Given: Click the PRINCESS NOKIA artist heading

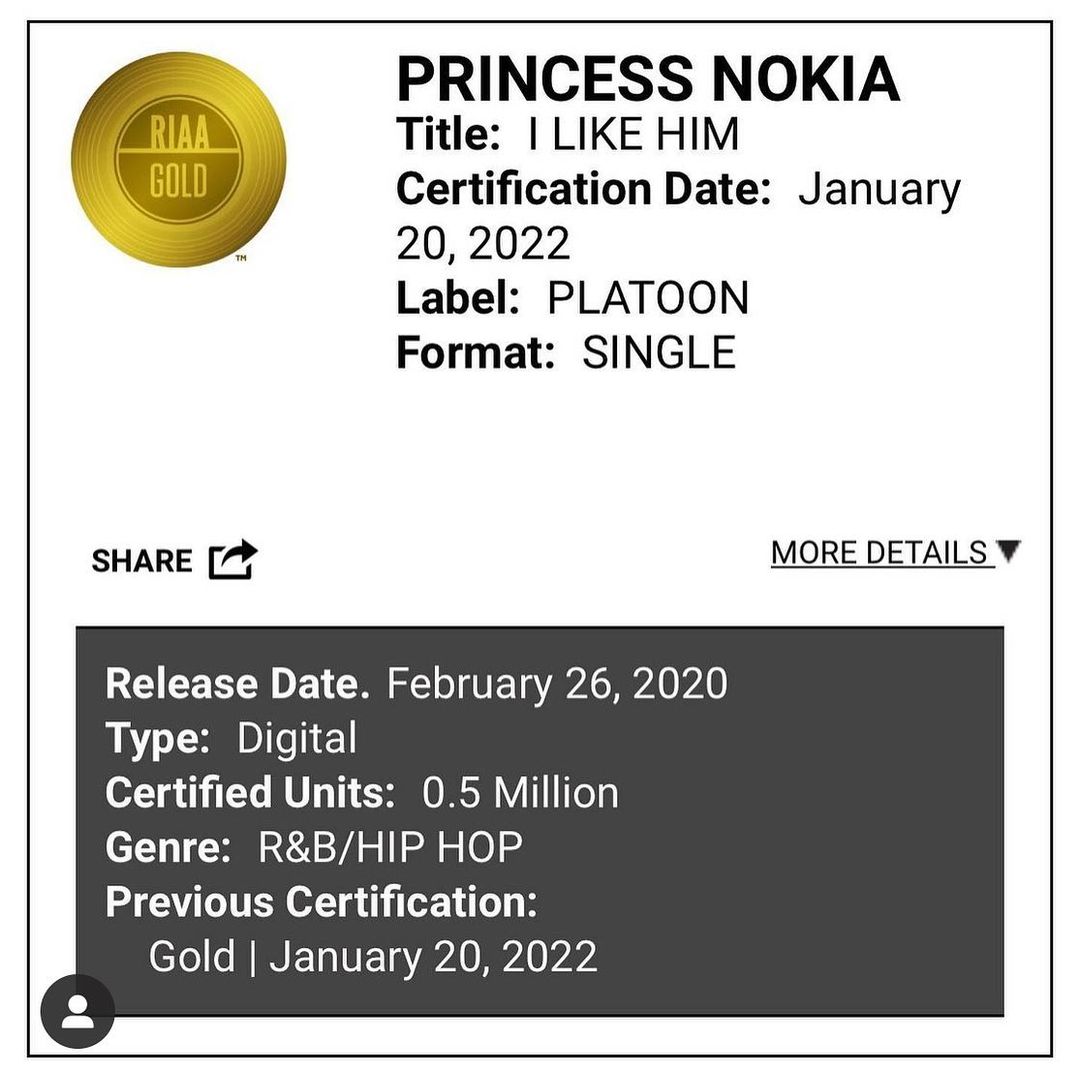Looking at the screenshot, I should (648, 79).
